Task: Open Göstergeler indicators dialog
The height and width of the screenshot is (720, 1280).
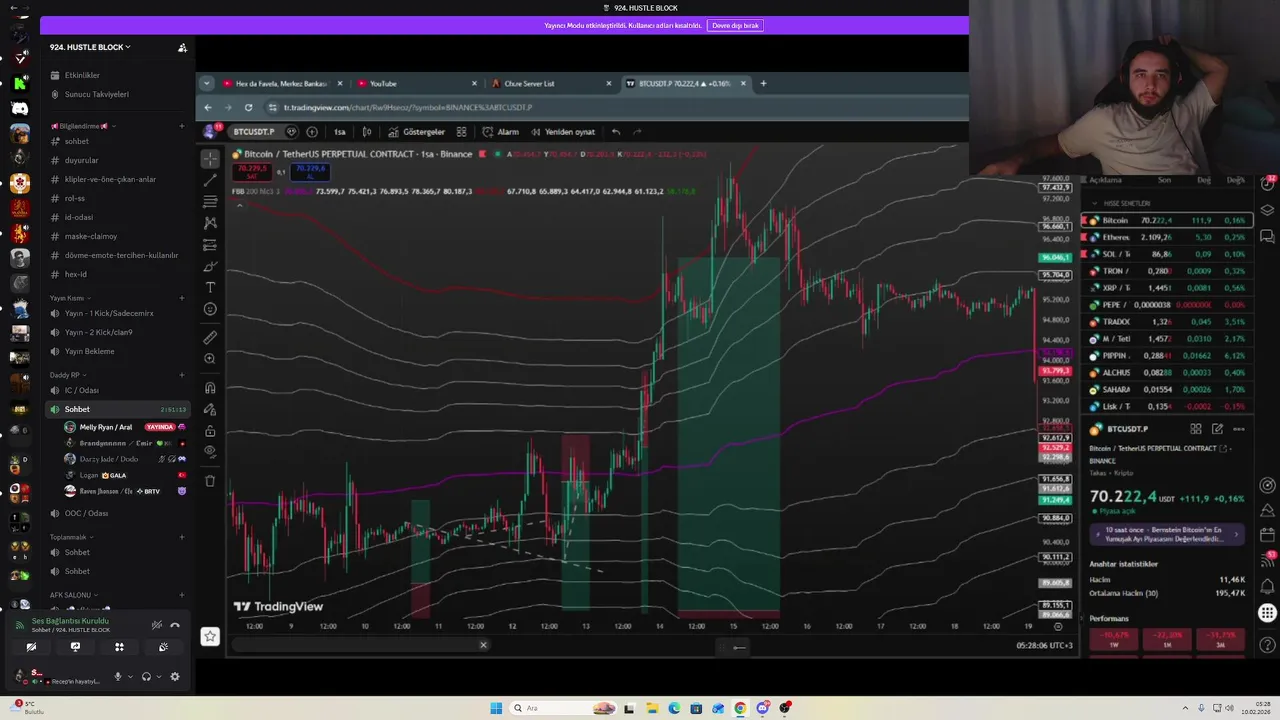Action: [x=416, y=131]
